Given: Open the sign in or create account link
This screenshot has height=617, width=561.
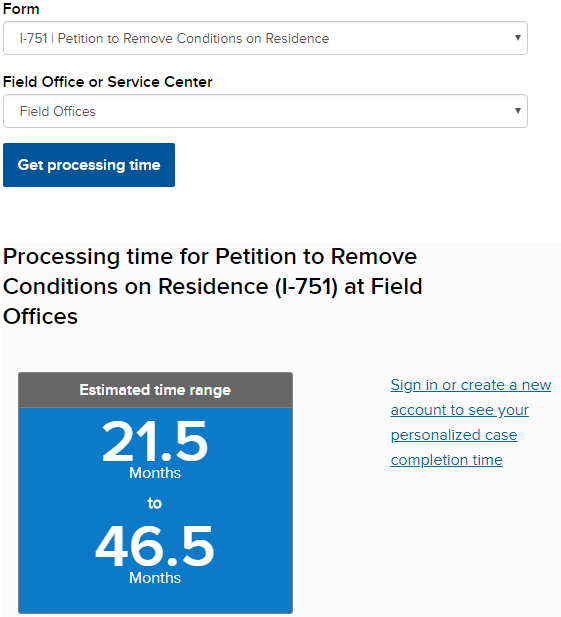Looking at the screenshot, I should 471,422.
